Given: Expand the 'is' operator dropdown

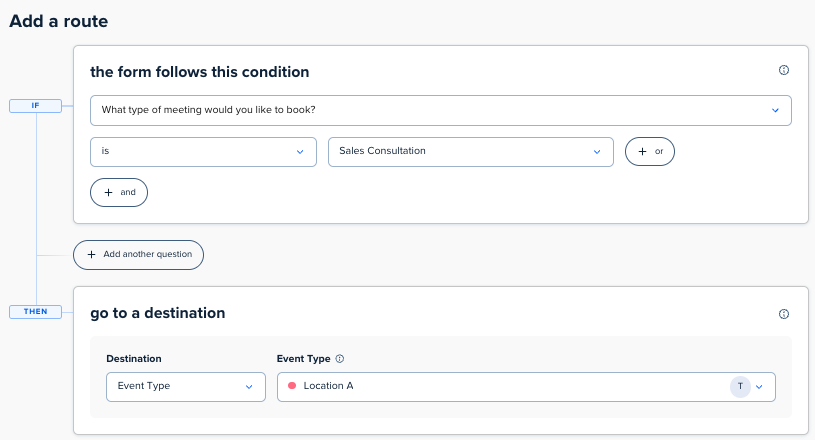Looking at the screenshot, I should 203,152.
